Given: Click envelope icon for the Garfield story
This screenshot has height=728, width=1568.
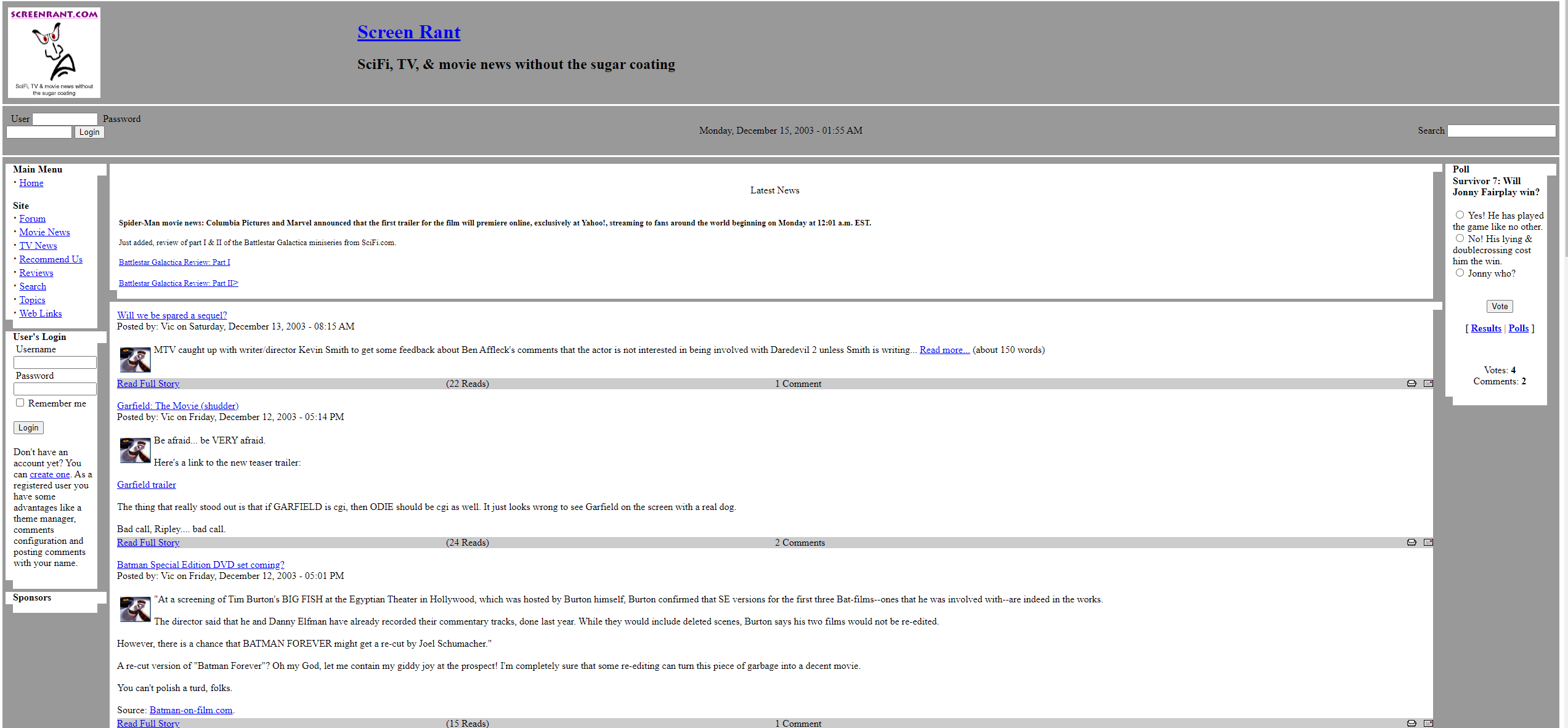Looking at the screenshot, I should tap(1428, 543).
